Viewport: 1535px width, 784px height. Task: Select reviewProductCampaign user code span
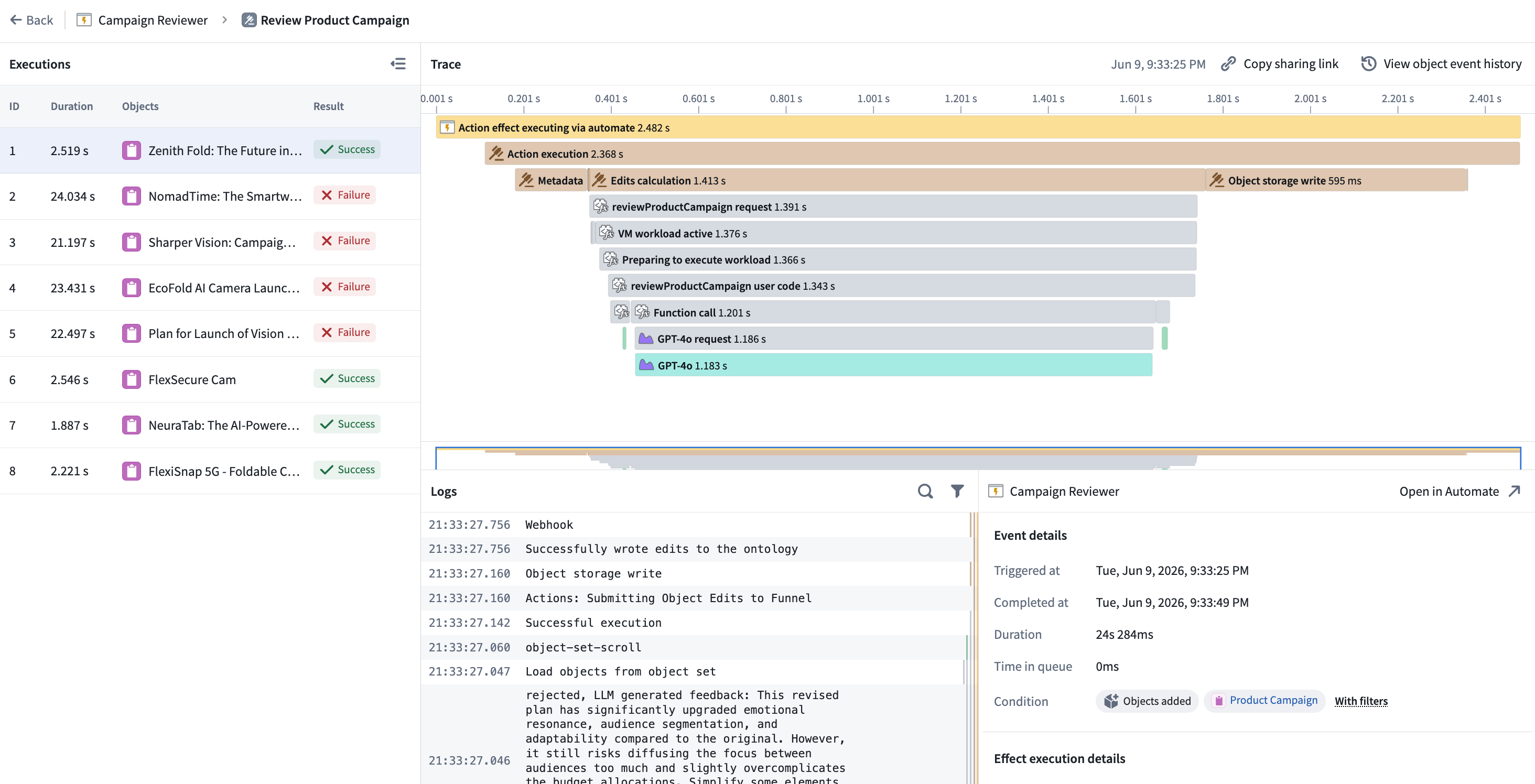click(x=902, y=286)
